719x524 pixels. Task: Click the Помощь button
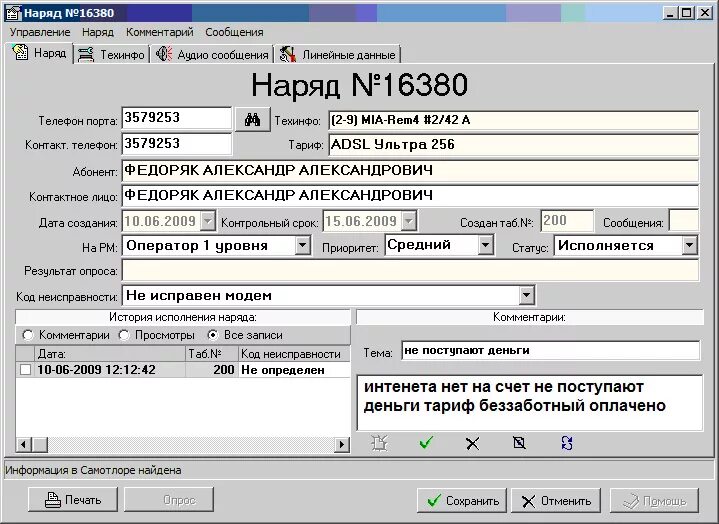(654, 501)
